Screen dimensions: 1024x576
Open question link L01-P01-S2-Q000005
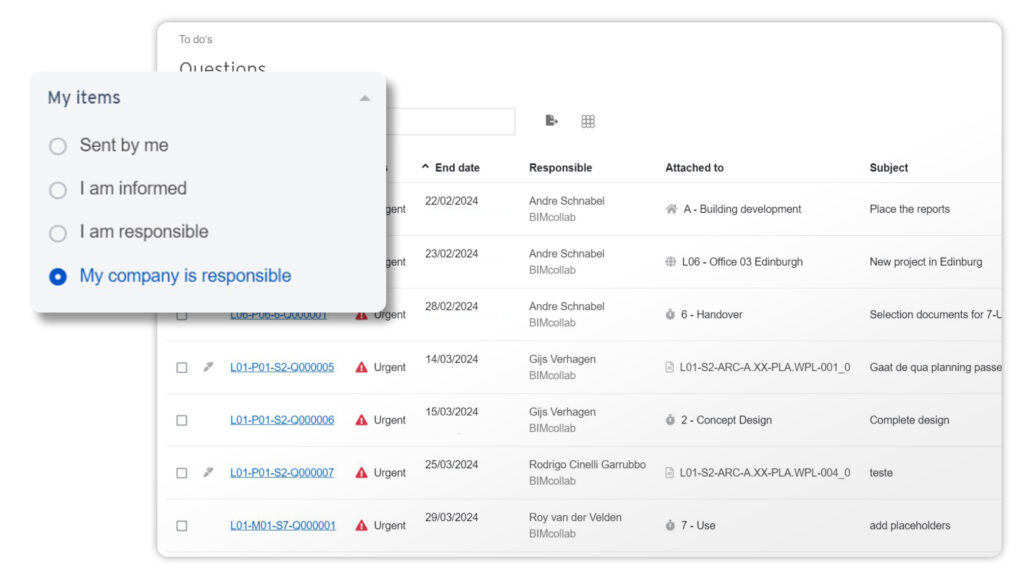point(282,367)
